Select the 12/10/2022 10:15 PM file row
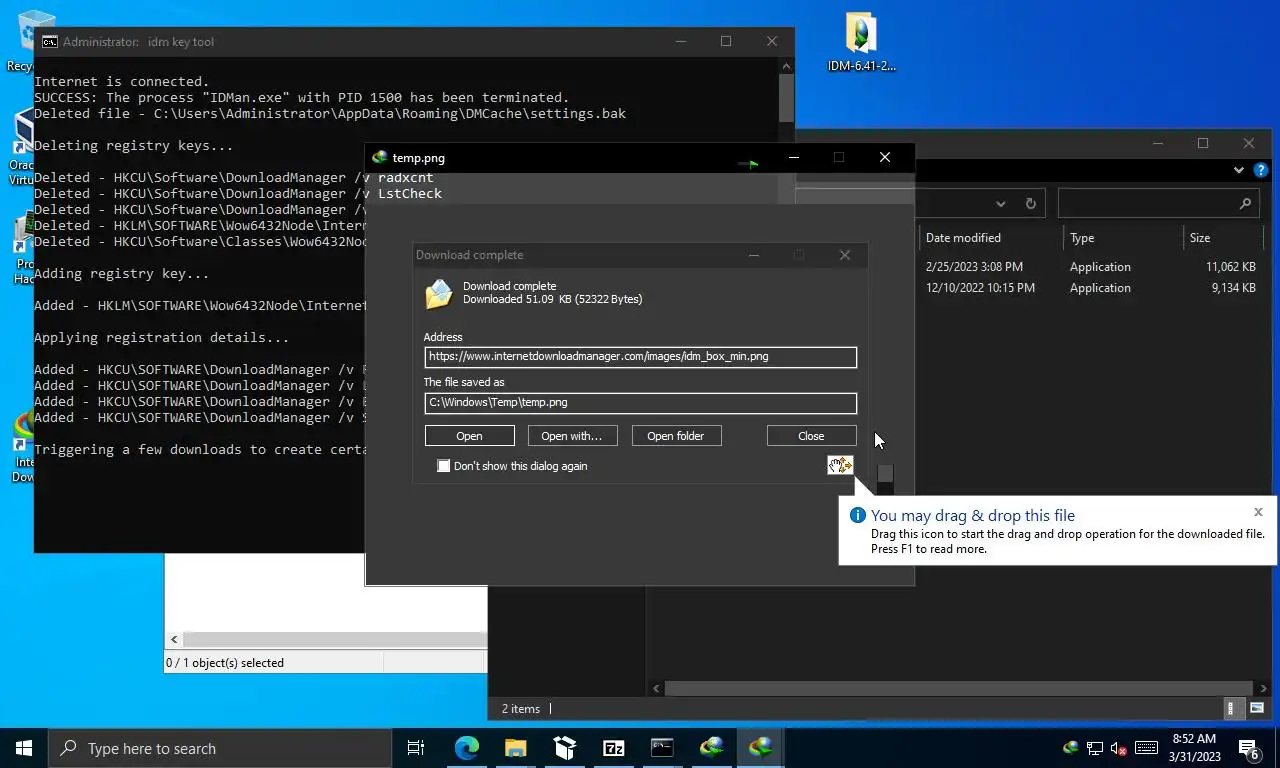Viewport: 1280px width, 768px height. tap(1088, 288)
